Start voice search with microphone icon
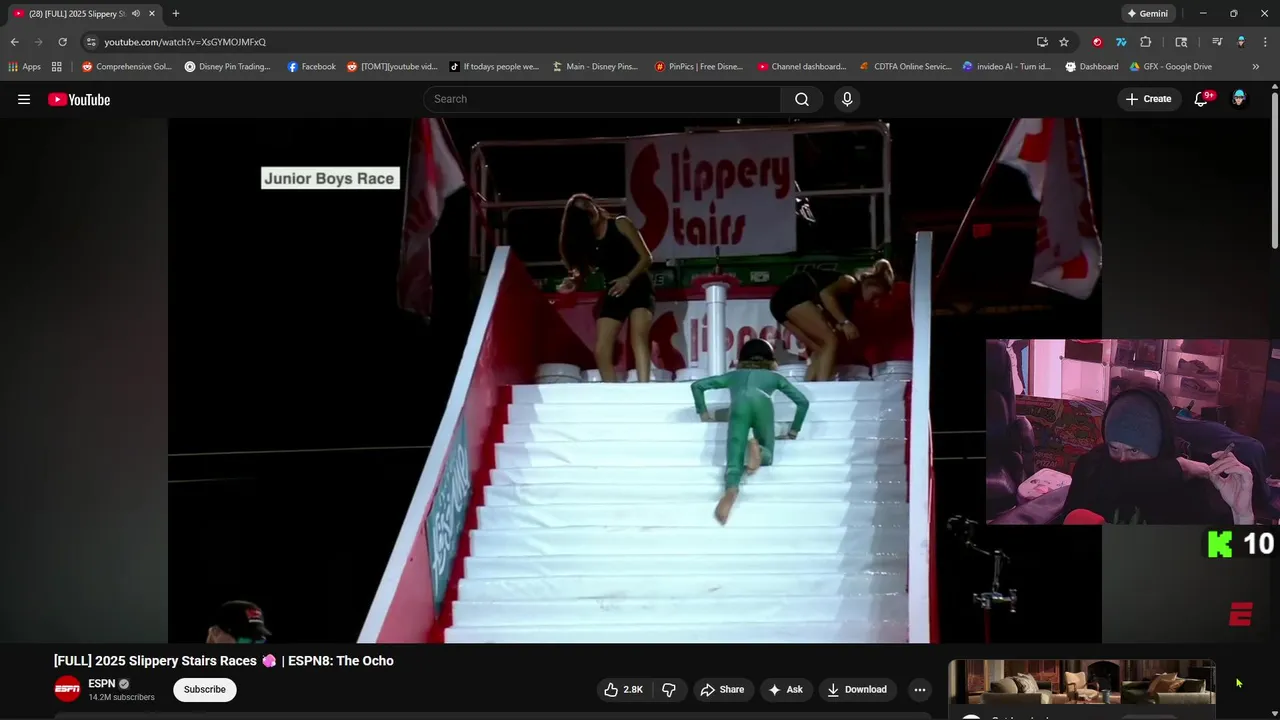Viewport: 1280px width, 720px height. [x=847, y=99]
